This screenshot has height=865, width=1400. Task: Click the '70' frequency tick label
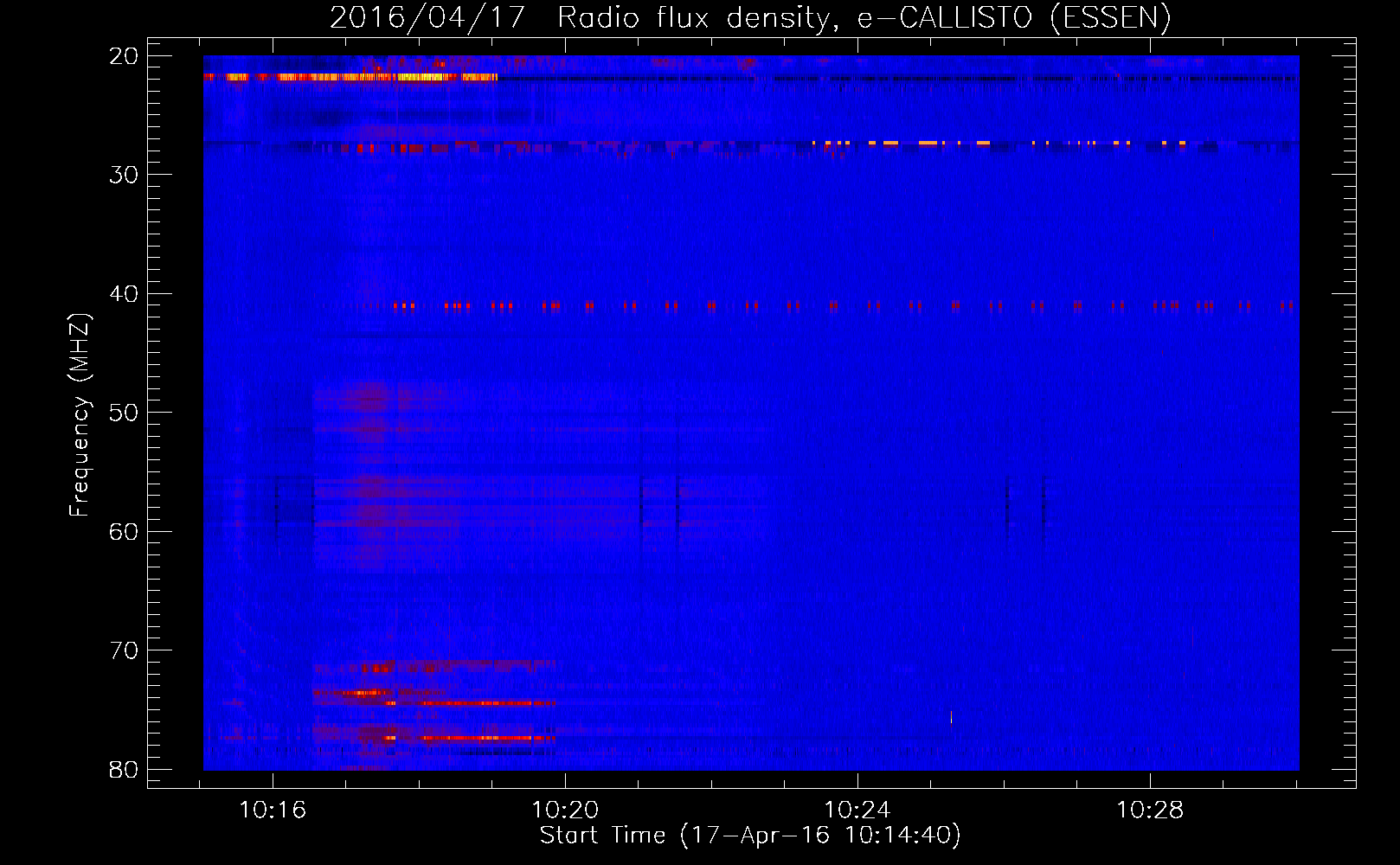pyautogui.click(x=124, y=650)
